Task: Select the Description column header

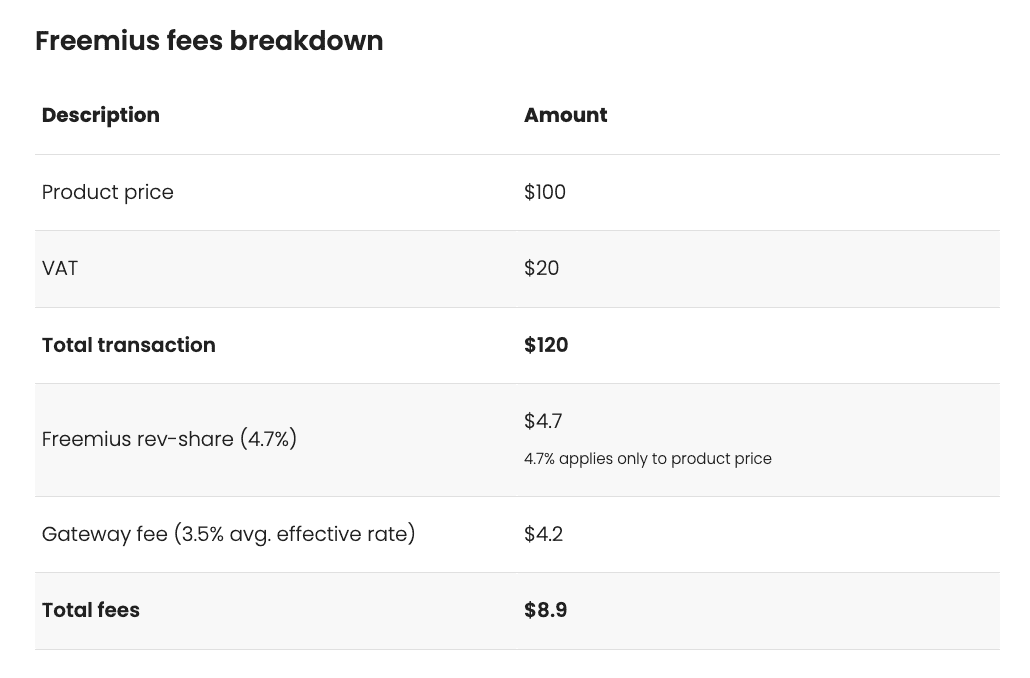Action: click(101, 115)
